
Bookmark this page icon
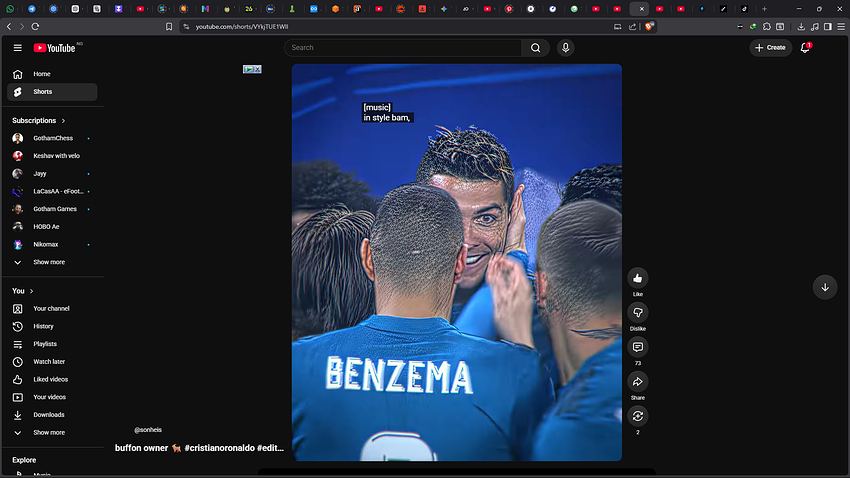coord(169,27)
